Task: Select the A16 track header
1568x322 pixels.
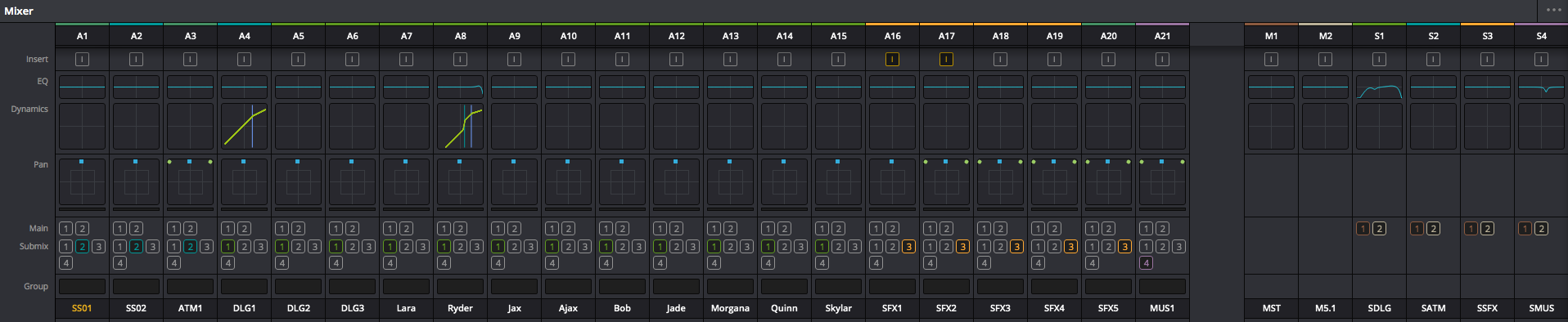Action: pos(892,36)
